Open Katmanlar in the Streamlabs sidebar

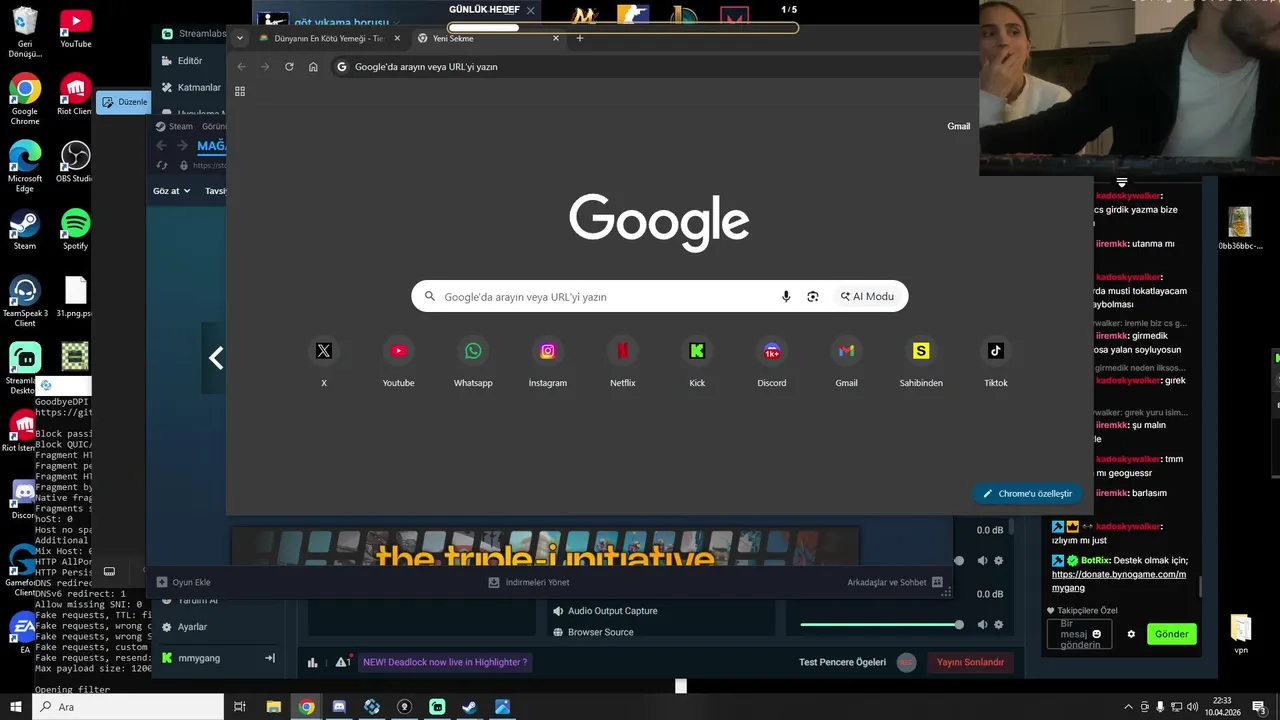point(191,87)
